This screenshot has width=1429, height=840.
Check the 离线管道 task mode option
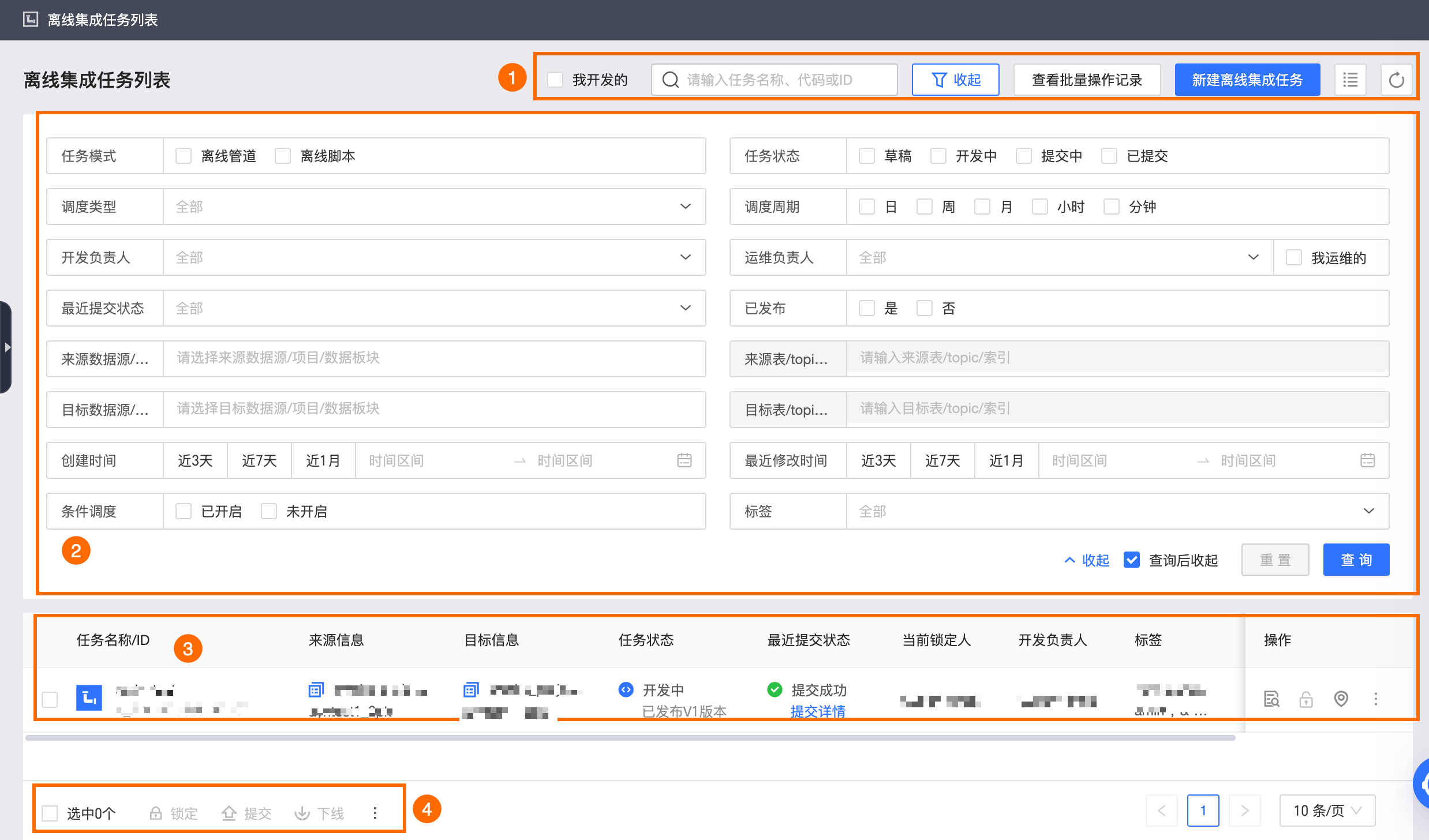pos(184,156)
